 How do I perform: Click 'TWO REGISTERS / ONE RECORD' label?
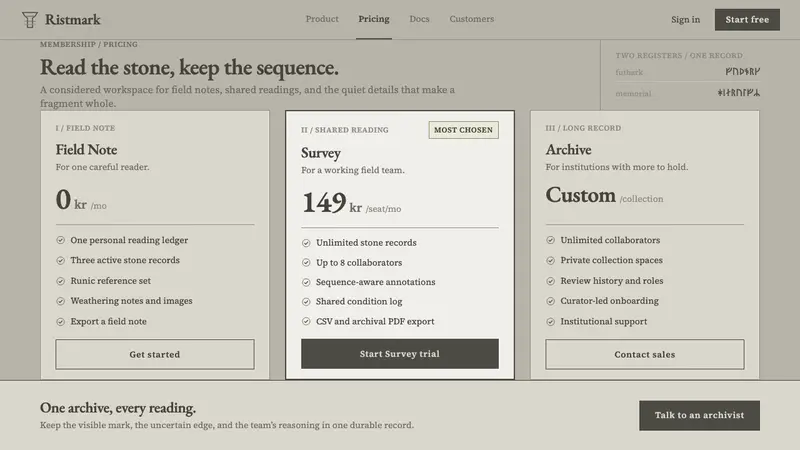coord(679,56)
